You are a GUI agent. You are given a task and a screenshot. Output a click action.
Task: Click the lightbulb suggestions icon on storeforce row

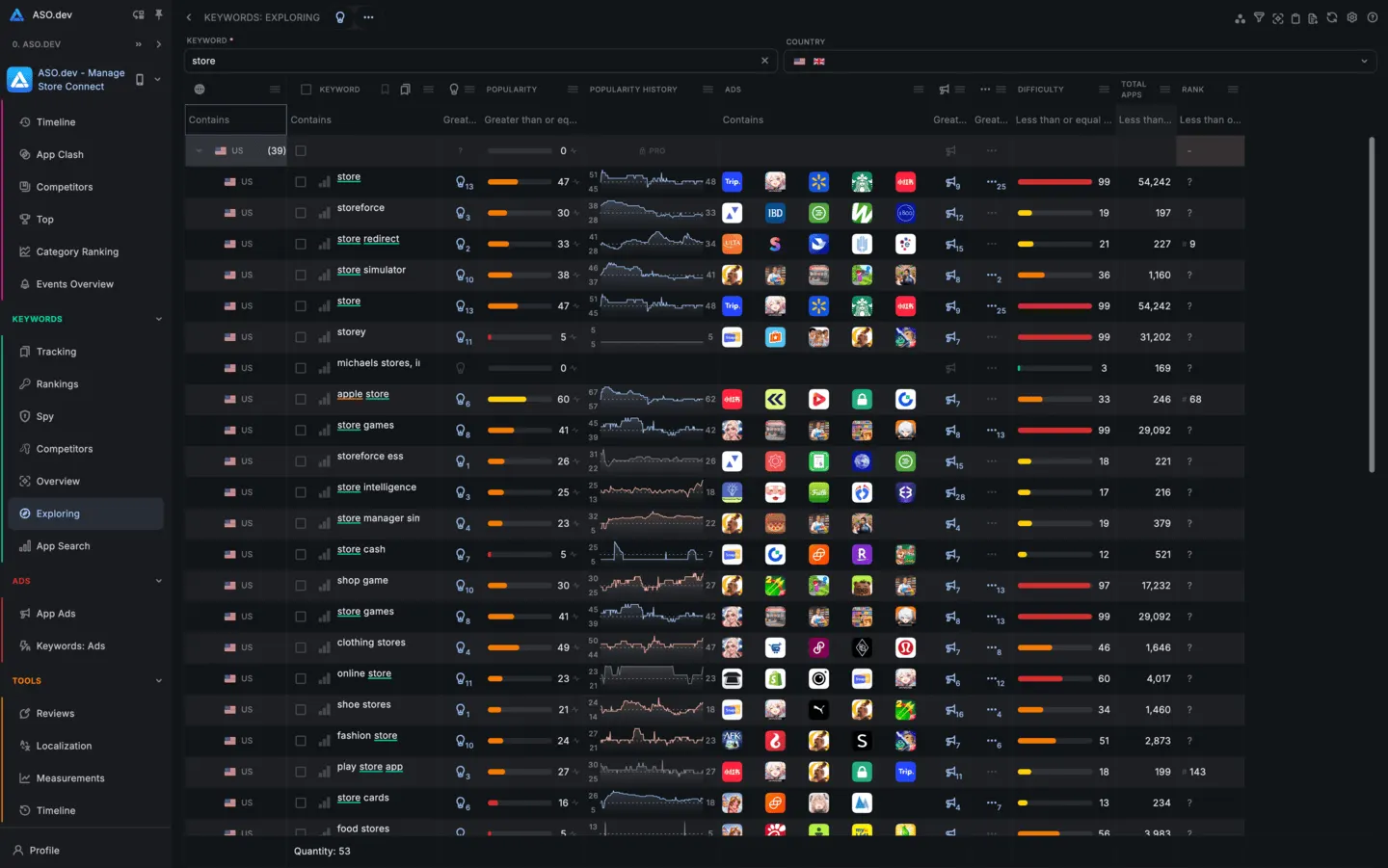coord(462,213)
